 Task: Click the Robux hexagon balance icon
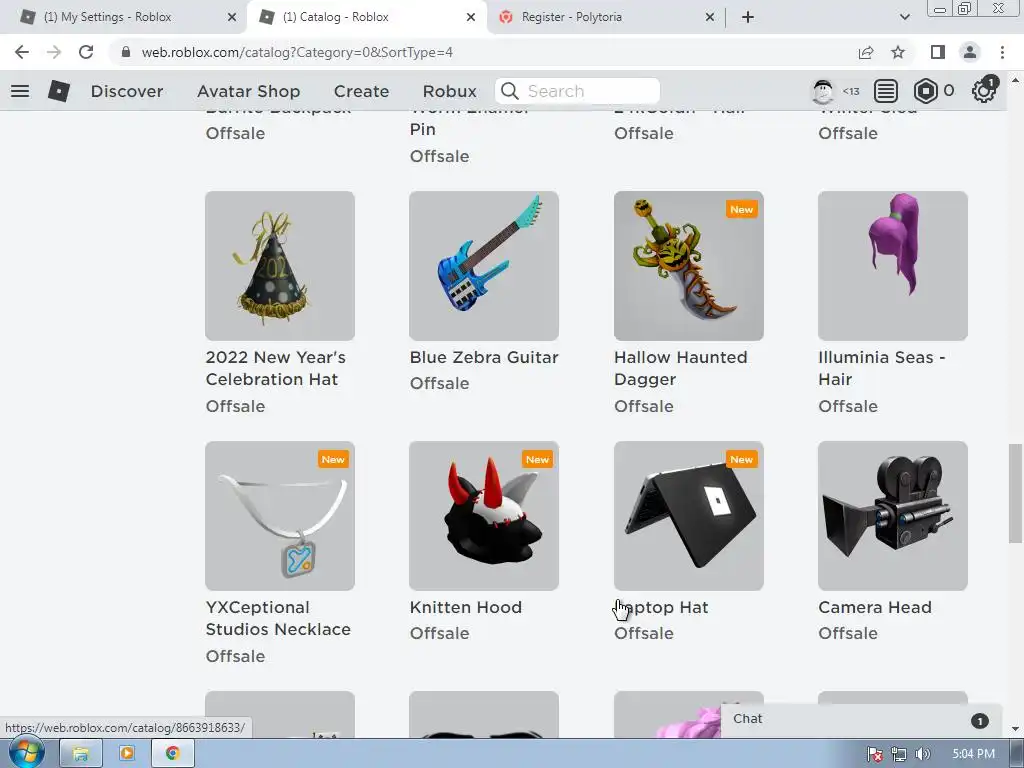[x=925, y=91]
